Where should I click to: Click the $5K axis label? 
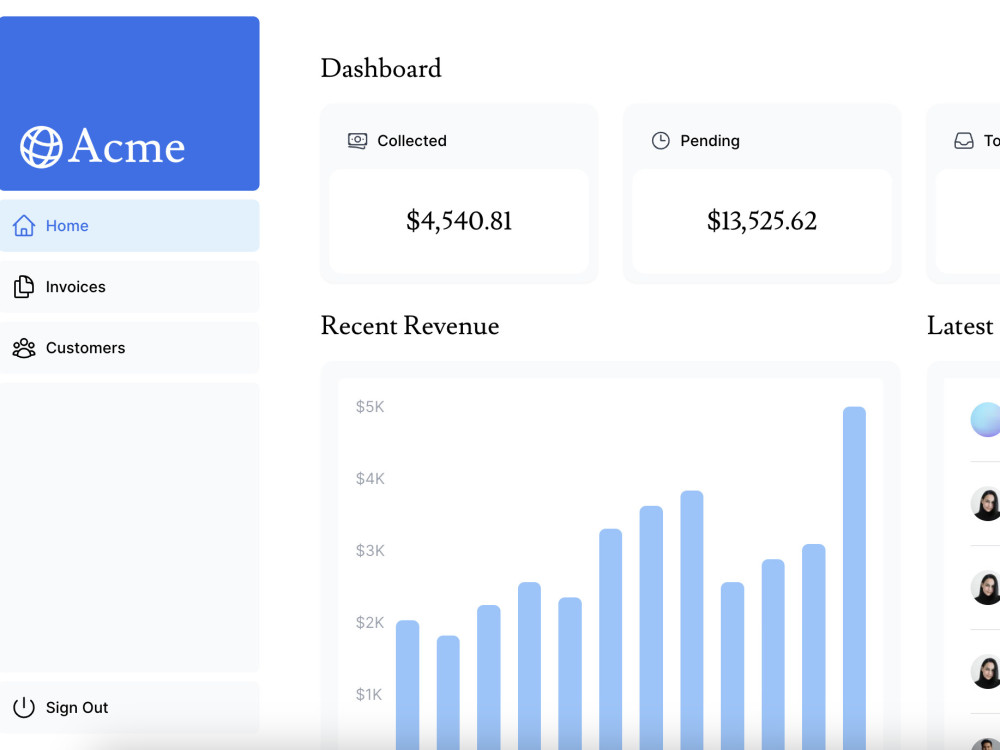[x=370, y=407]
